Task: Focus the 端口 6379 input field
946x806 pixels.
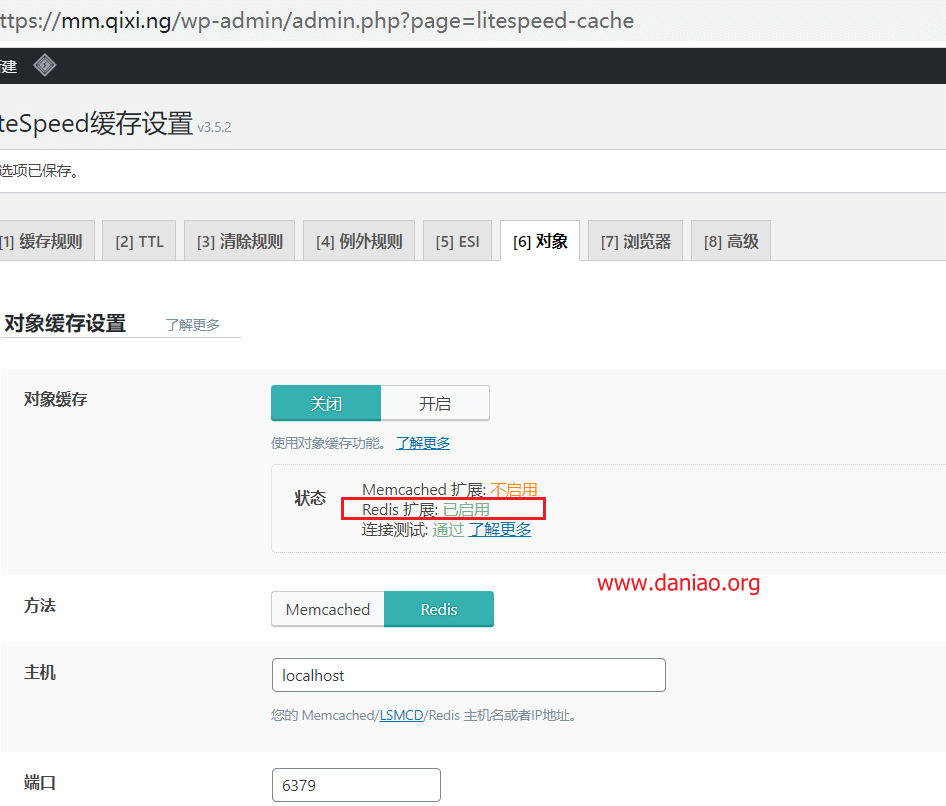Action: [x=356, y=785]
